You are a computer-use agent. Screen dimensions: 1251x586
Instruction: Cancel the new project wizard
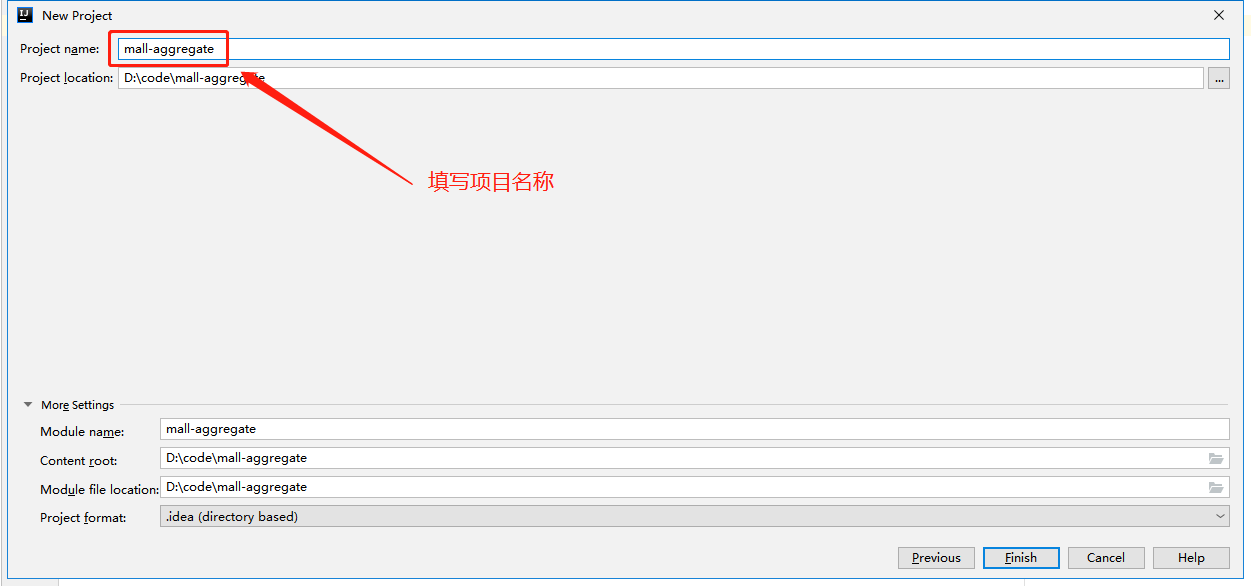[1106, 558]
